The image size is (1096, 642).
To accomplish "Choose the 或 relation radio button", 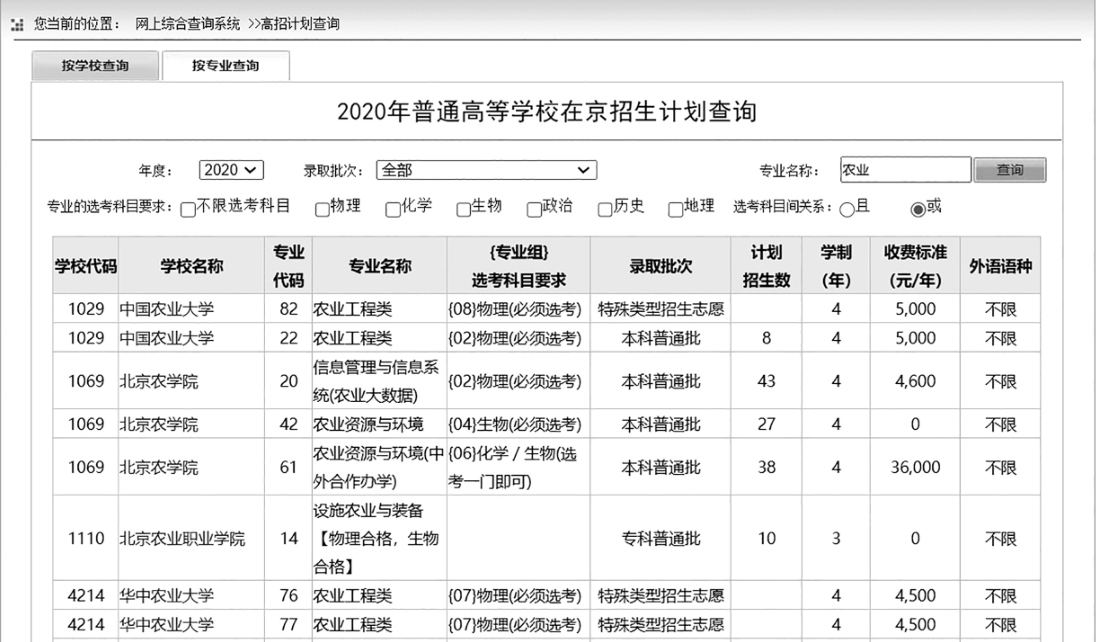I will pyautogui.click(x=917, y=209).
